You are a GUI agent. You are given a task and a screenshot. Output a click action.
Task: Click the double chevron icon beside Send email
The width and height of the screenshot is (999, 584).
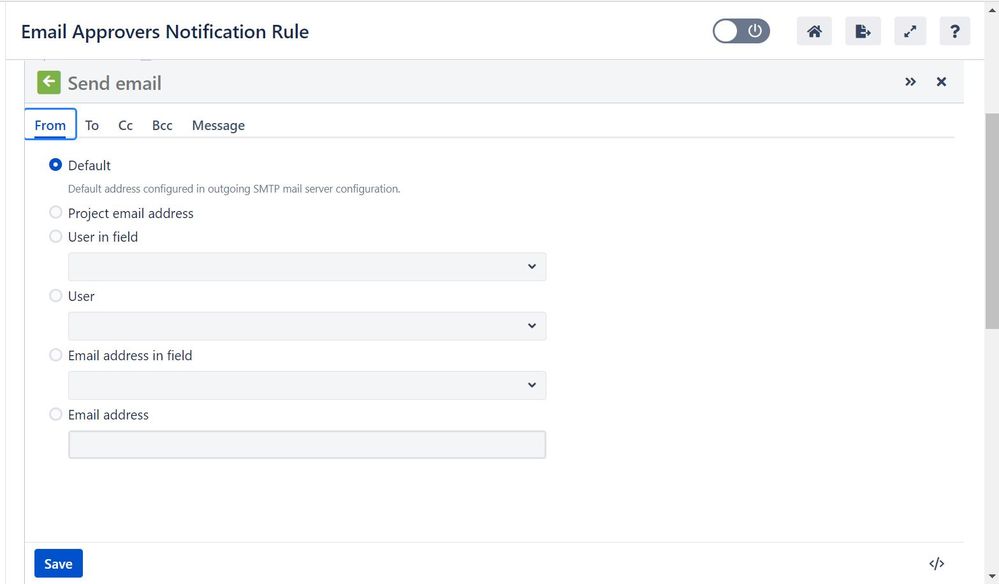click(x=910, y=82)
